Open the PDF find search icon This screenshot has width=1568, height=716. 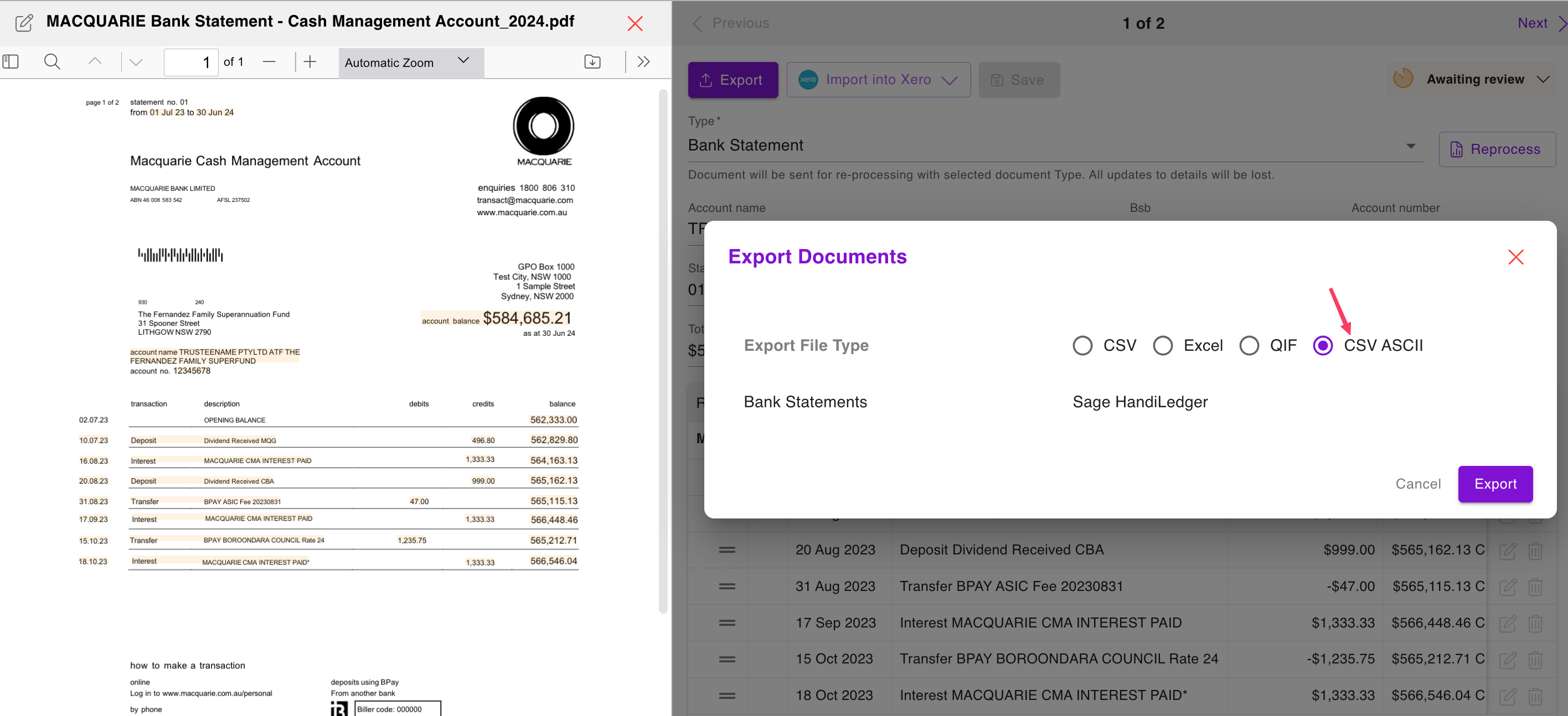tap(53, 61)
